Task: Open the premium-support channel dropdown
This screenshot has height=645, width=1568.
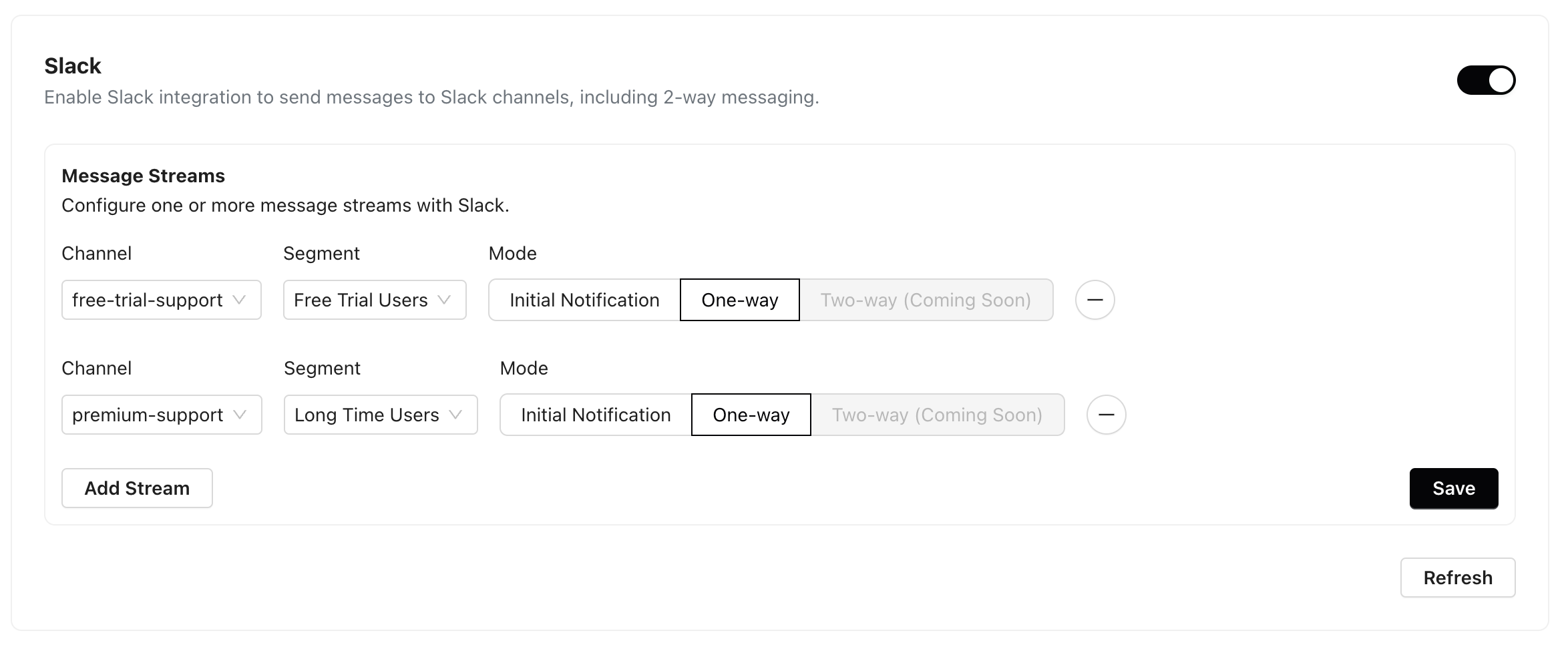Action: (x=162, y=415)
